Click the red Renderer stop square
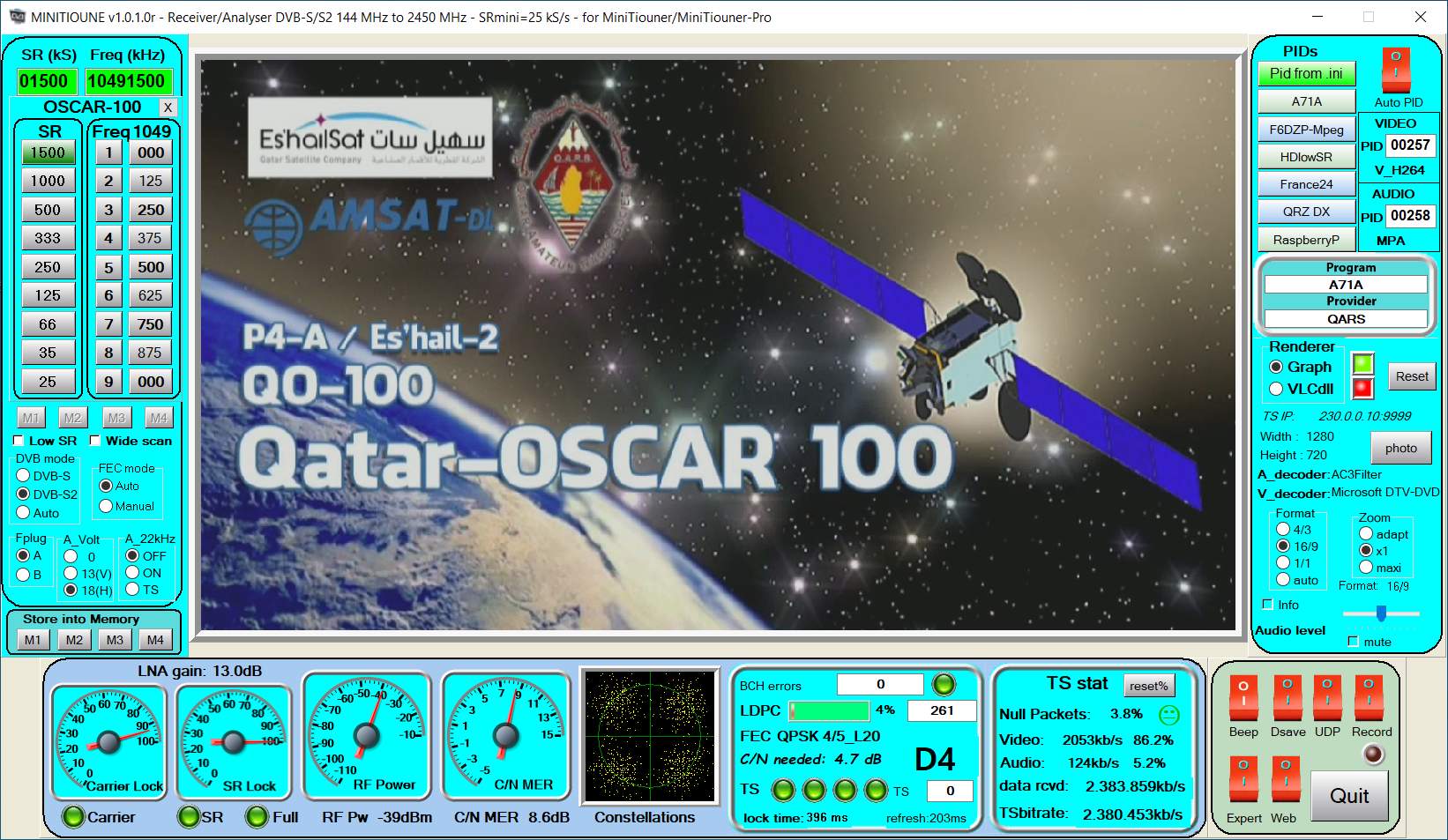The width and height of the screenshot is (1448, 840). 1363,388
